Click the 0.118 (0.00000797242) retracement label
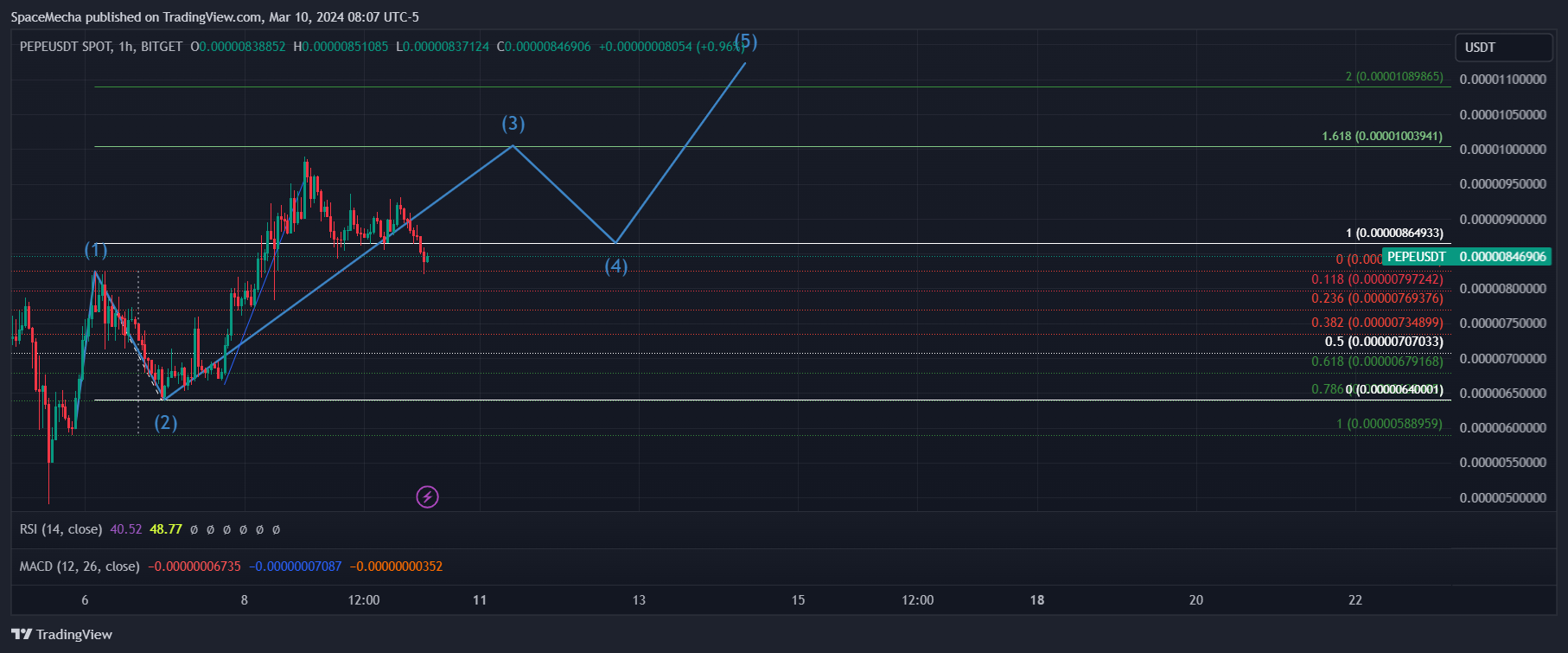The width and height of the screenshot is (1568, 653). tap(1377, 279)
